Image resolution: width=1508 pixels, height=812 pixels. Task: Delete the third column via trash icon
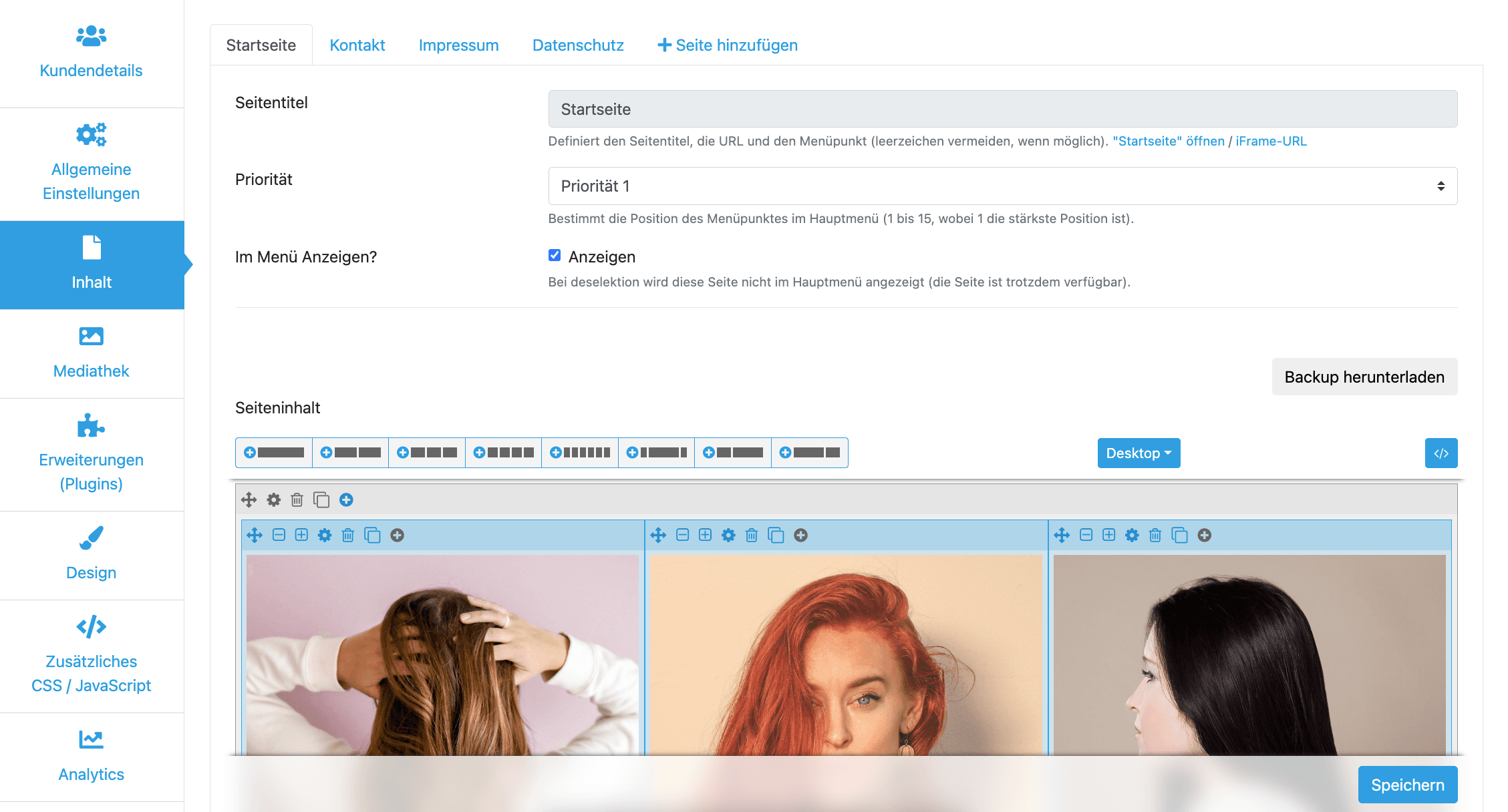point(1155,535)
